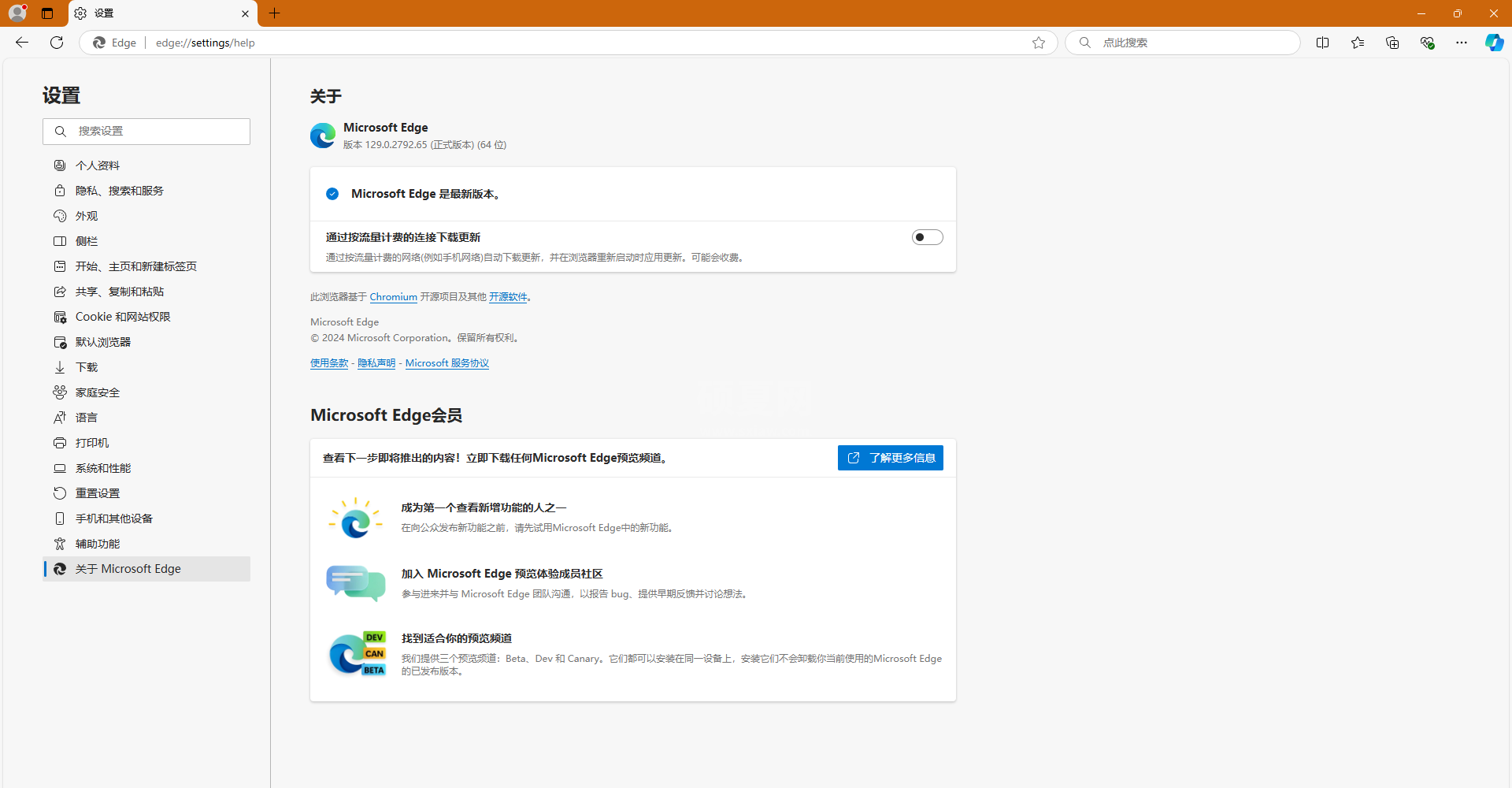
Task: Click the DEV CAN BETA channels icon
Action: click(358, 654)
